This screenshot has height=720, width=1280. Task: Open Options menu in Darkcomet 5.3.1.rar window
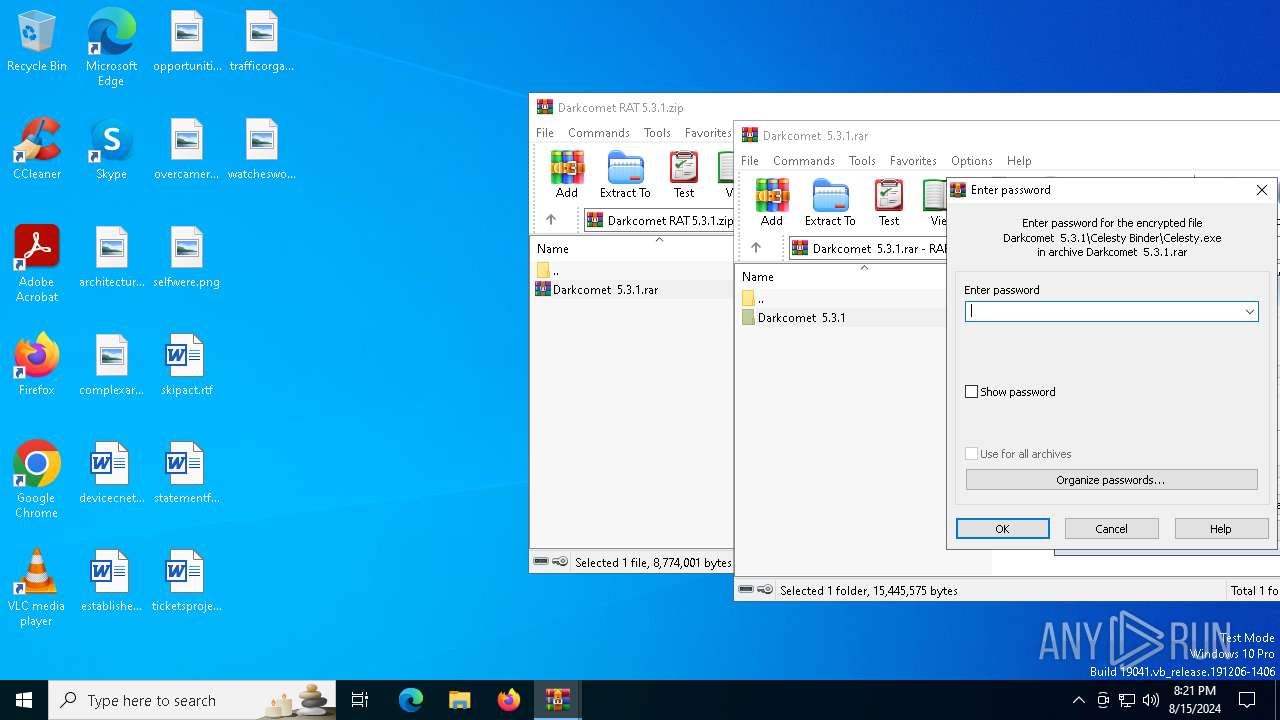point(972,161)
